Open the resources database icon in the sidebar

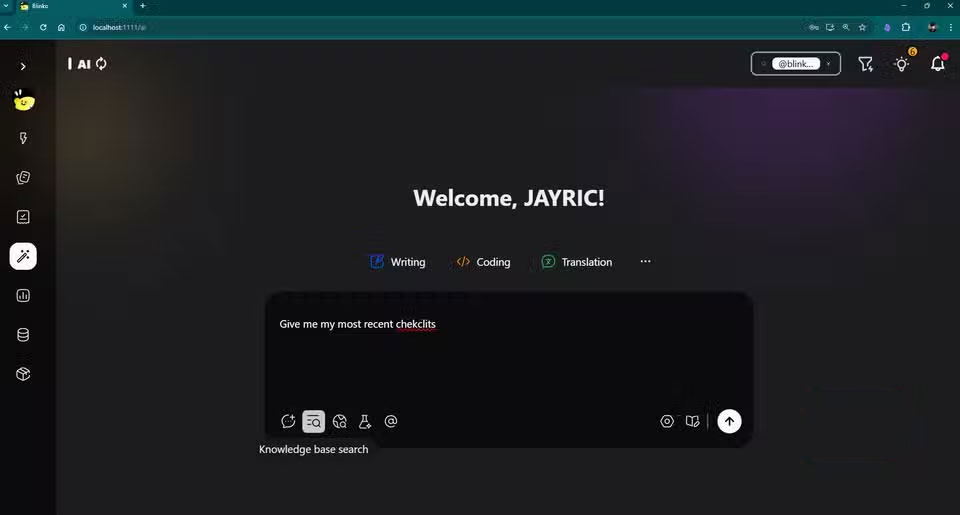[x=23, y=335]
